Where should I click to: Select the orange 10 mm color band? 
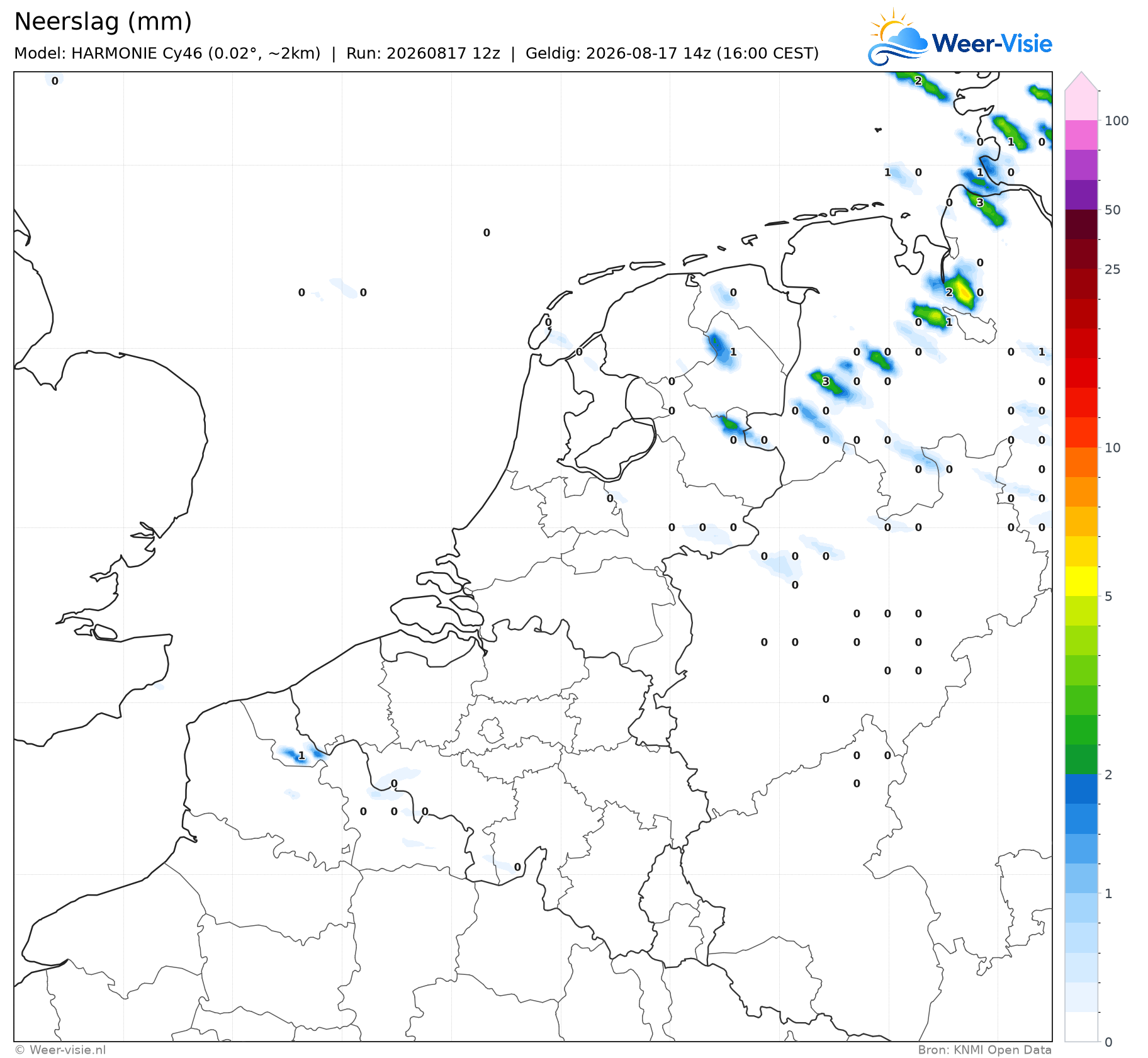pos(1081,462)
